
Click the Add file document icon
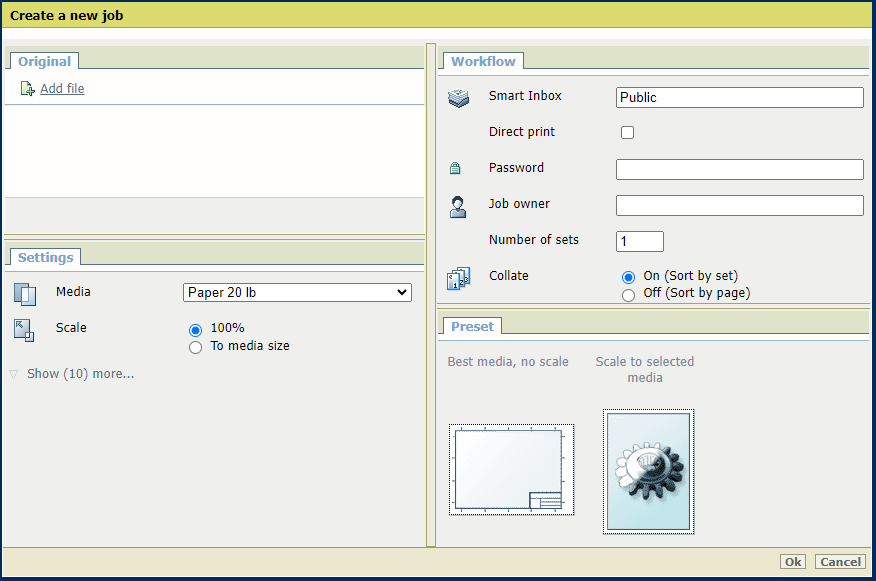28,89
